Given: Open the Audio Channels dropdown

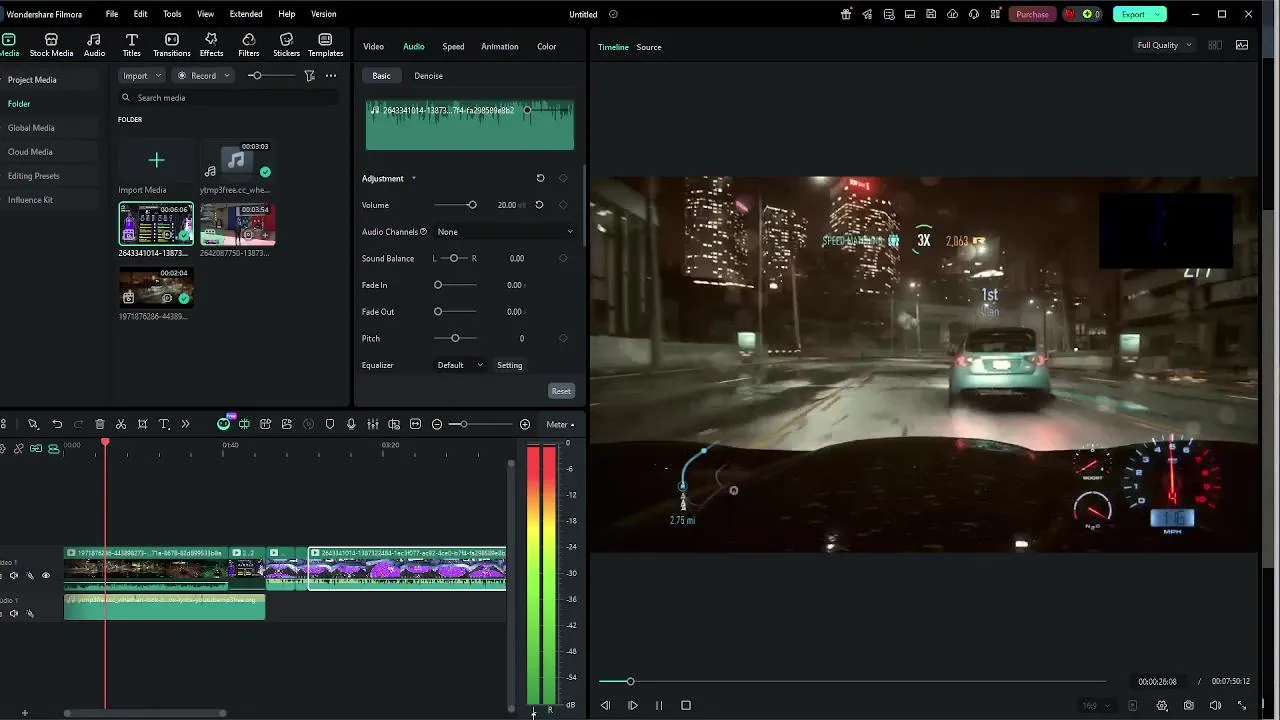Looking at the screenshot, I should click(x=505, y=232).
